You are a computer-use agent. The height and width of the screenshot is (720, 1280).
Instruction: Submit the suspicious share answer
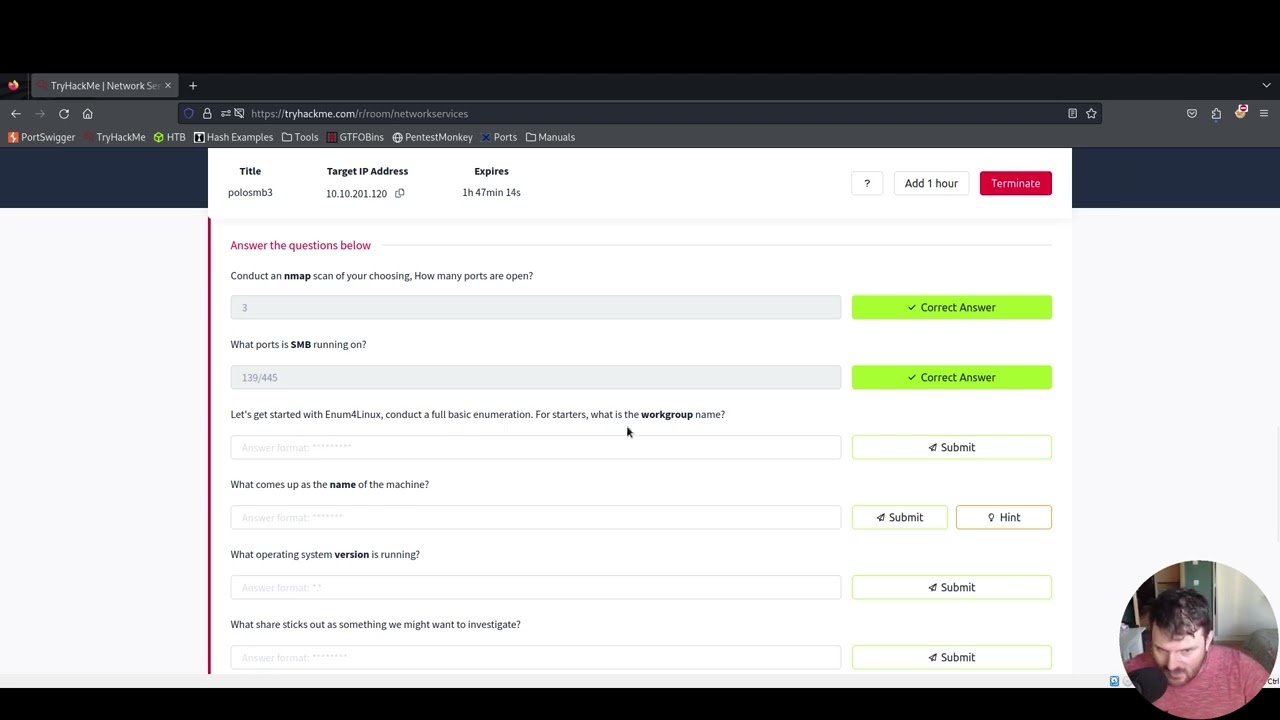[952, 657]
